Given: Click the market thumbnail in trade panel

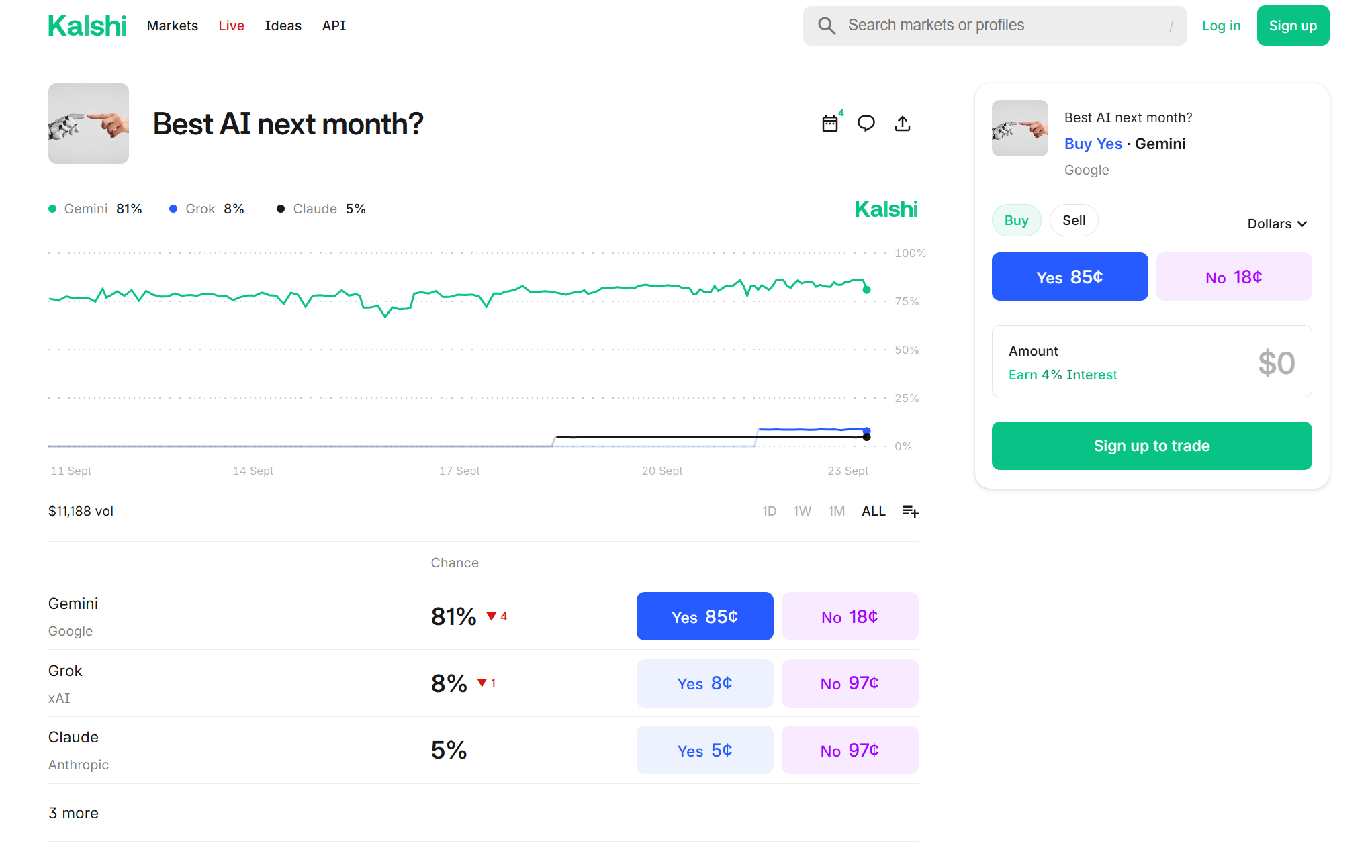Looking at the screenshot, I should pos(1019,128).
